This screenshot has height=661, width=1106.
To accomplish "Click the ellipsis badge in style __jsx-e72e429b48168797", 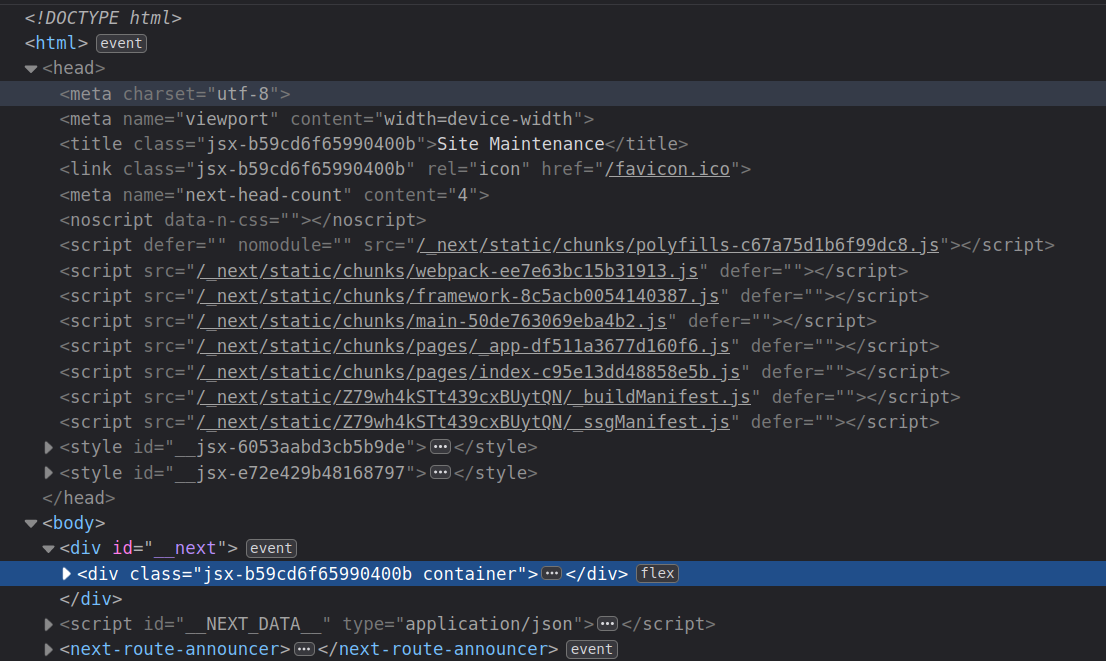I will (x=440, y=472).
